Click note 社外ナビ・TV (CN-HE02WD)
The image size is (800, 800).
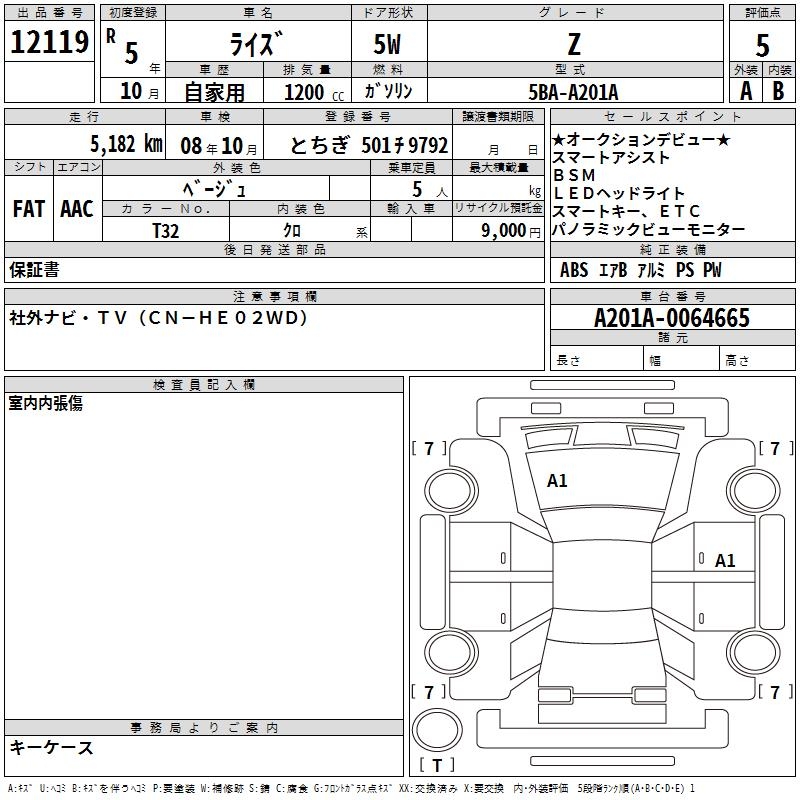coord(159,318)
